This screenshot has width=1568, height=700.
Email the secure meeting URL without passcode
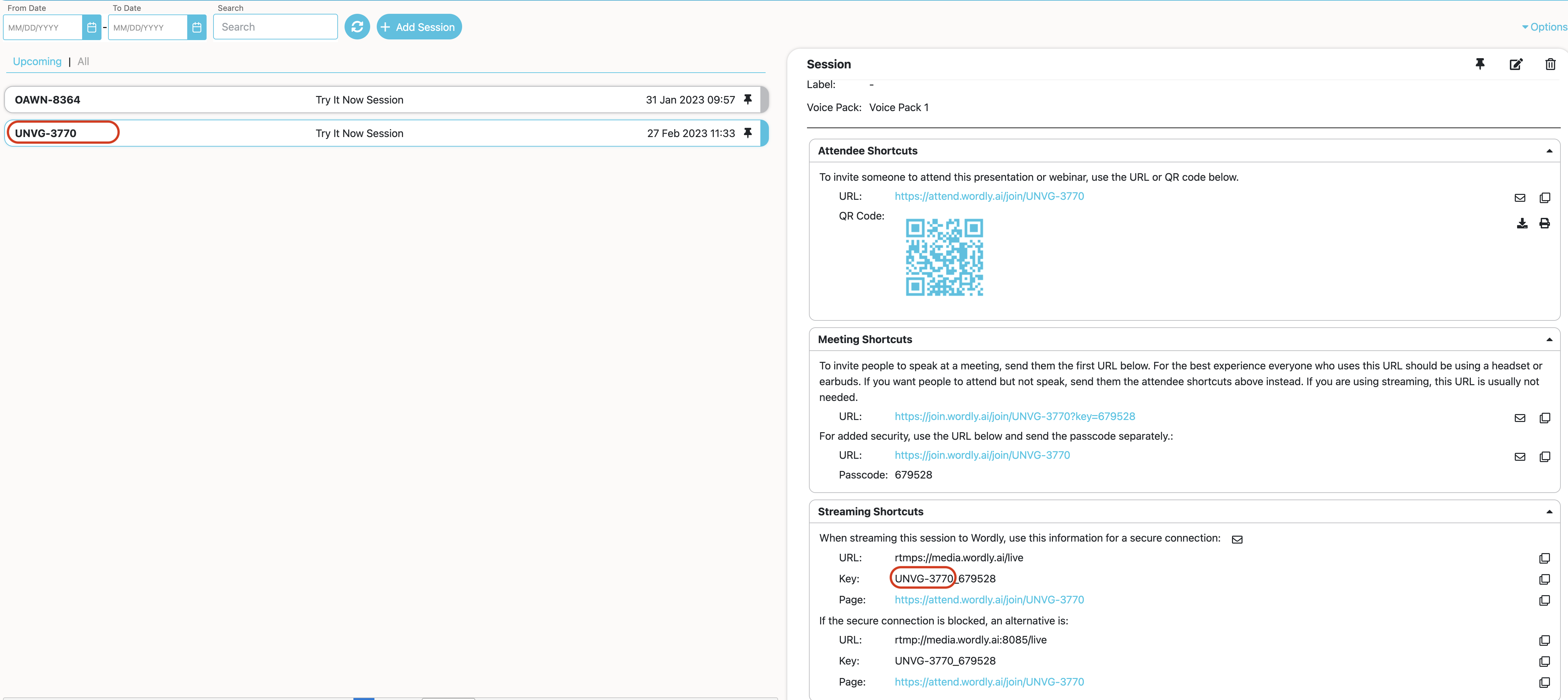tap(1520, 457)
